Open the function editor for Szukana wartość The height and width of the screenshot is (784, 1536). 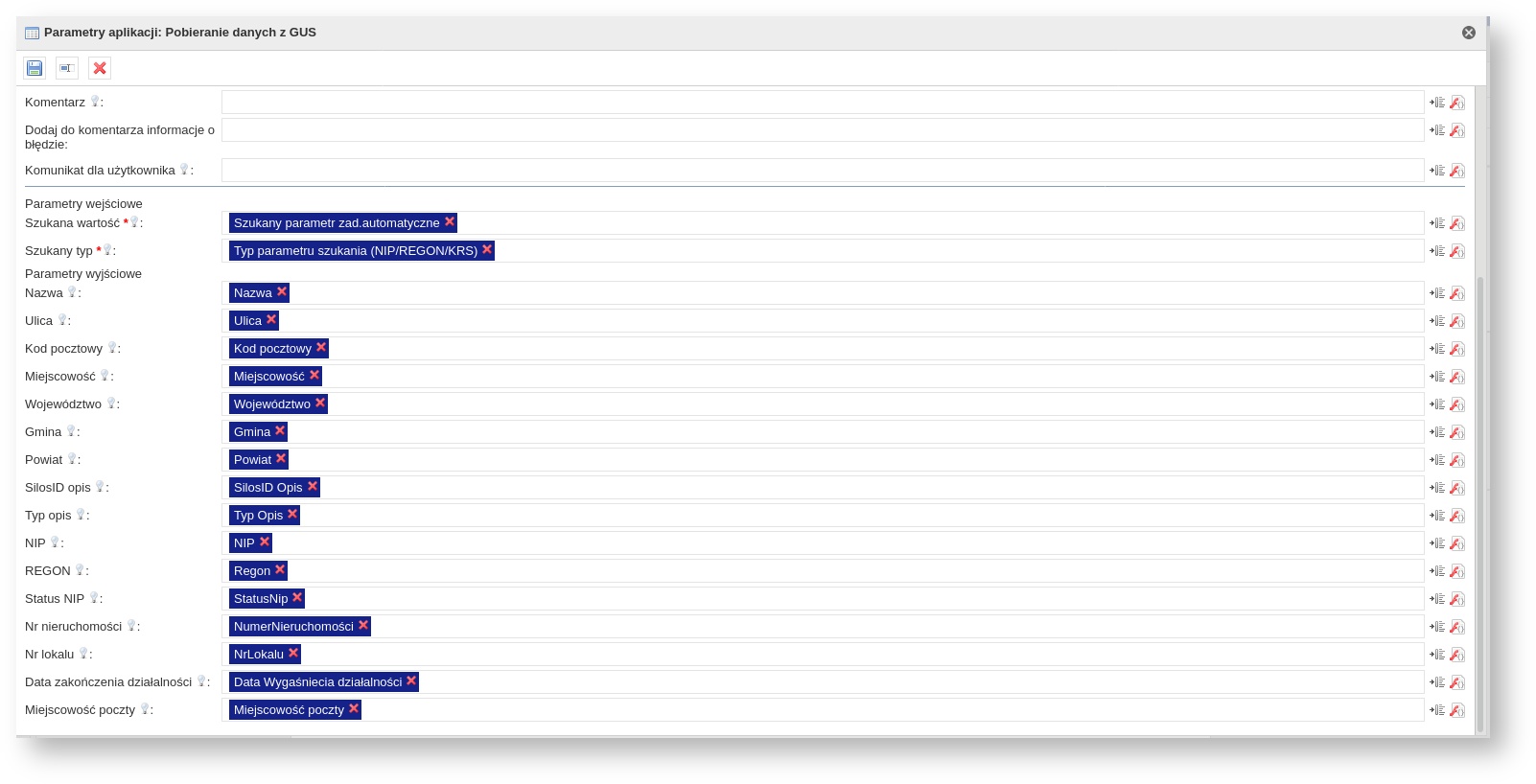(x=1457, y=223)
